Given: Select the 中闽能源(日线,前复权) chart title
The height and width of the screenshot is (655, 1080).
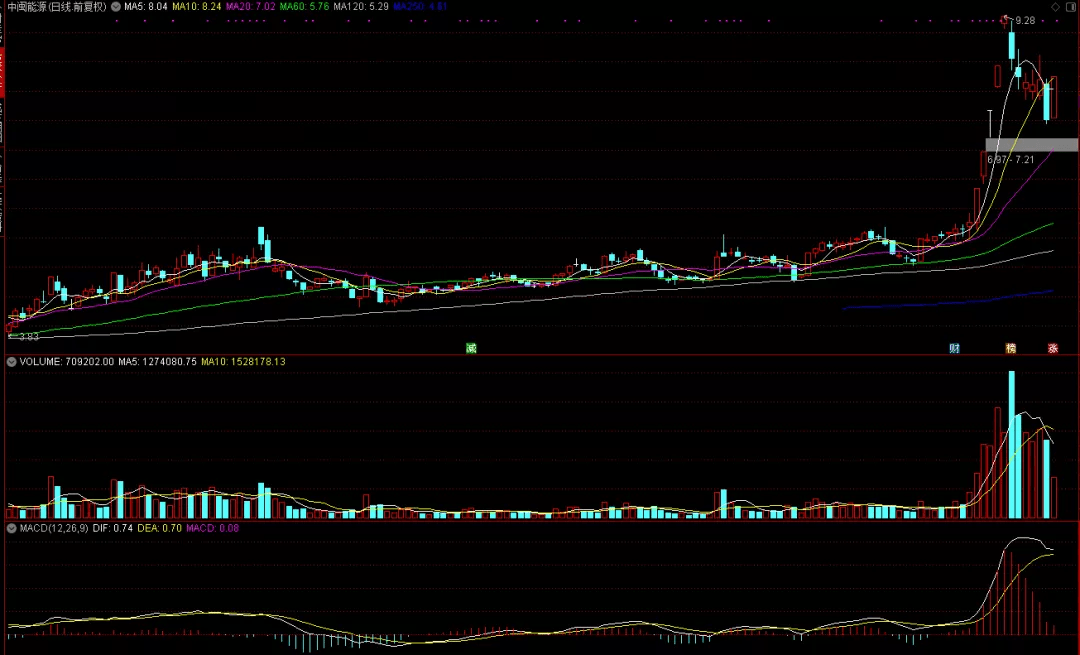Looking at the screenshot, I should point(57,7).
